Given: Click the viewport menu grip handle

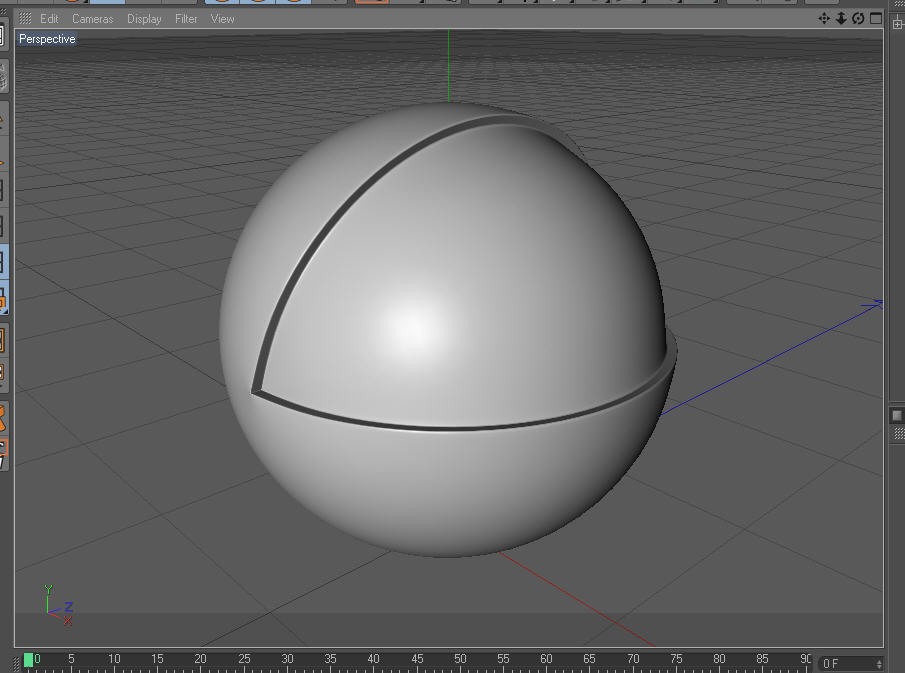Looking at the screenshot, I should [25, 18].
